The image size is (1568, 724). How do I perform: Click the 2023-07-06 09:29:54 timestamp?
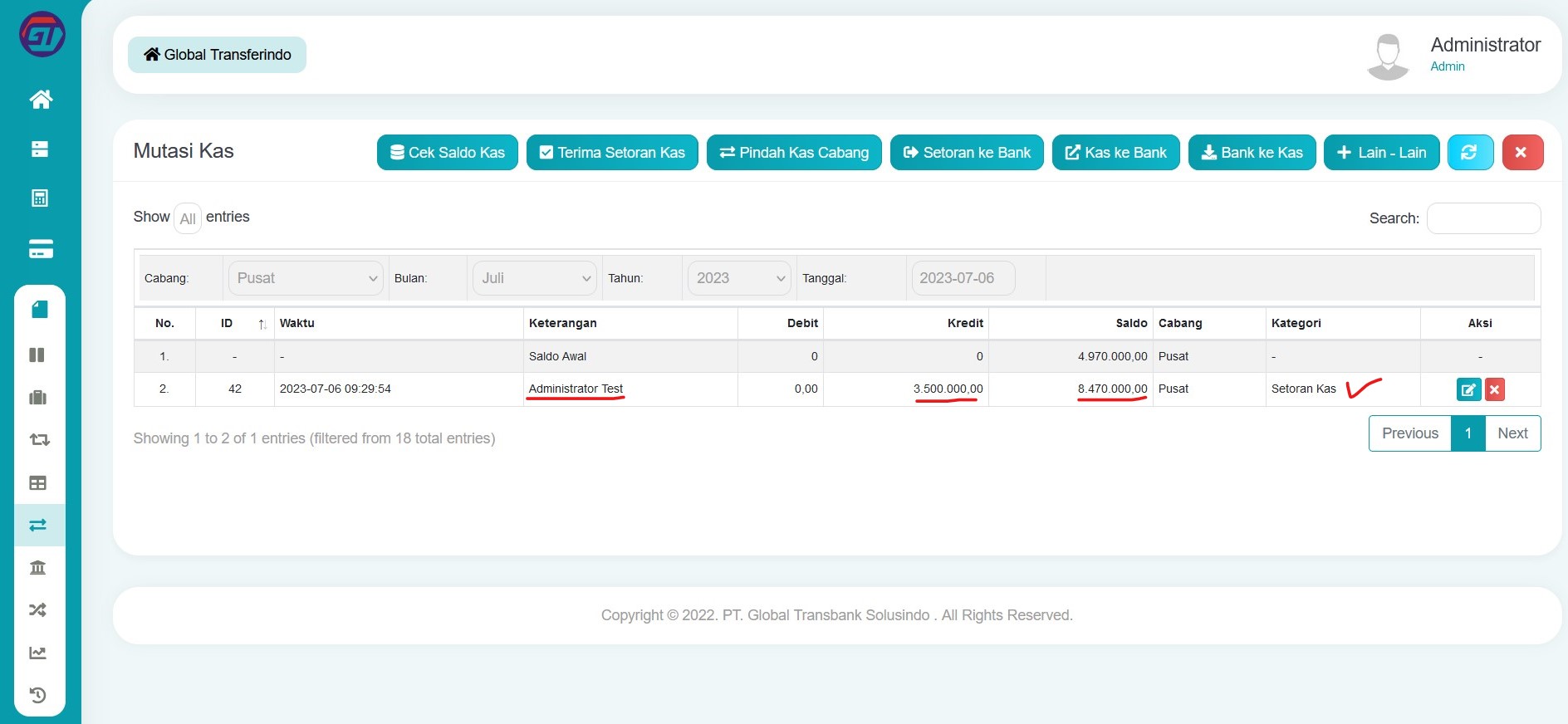click(x=335, y=389)
